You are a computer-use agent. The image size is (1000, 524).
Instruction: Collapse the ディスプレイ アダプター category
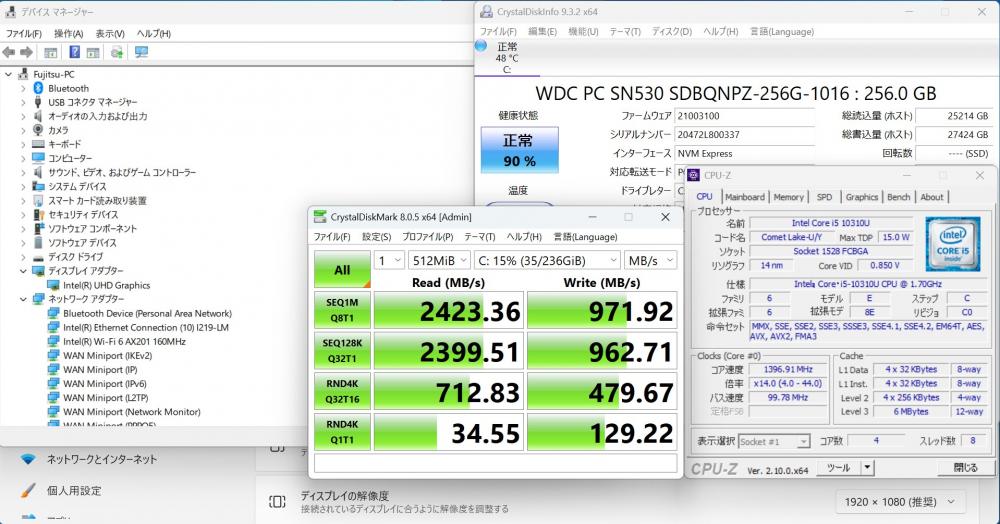click(x=23, y=271)
